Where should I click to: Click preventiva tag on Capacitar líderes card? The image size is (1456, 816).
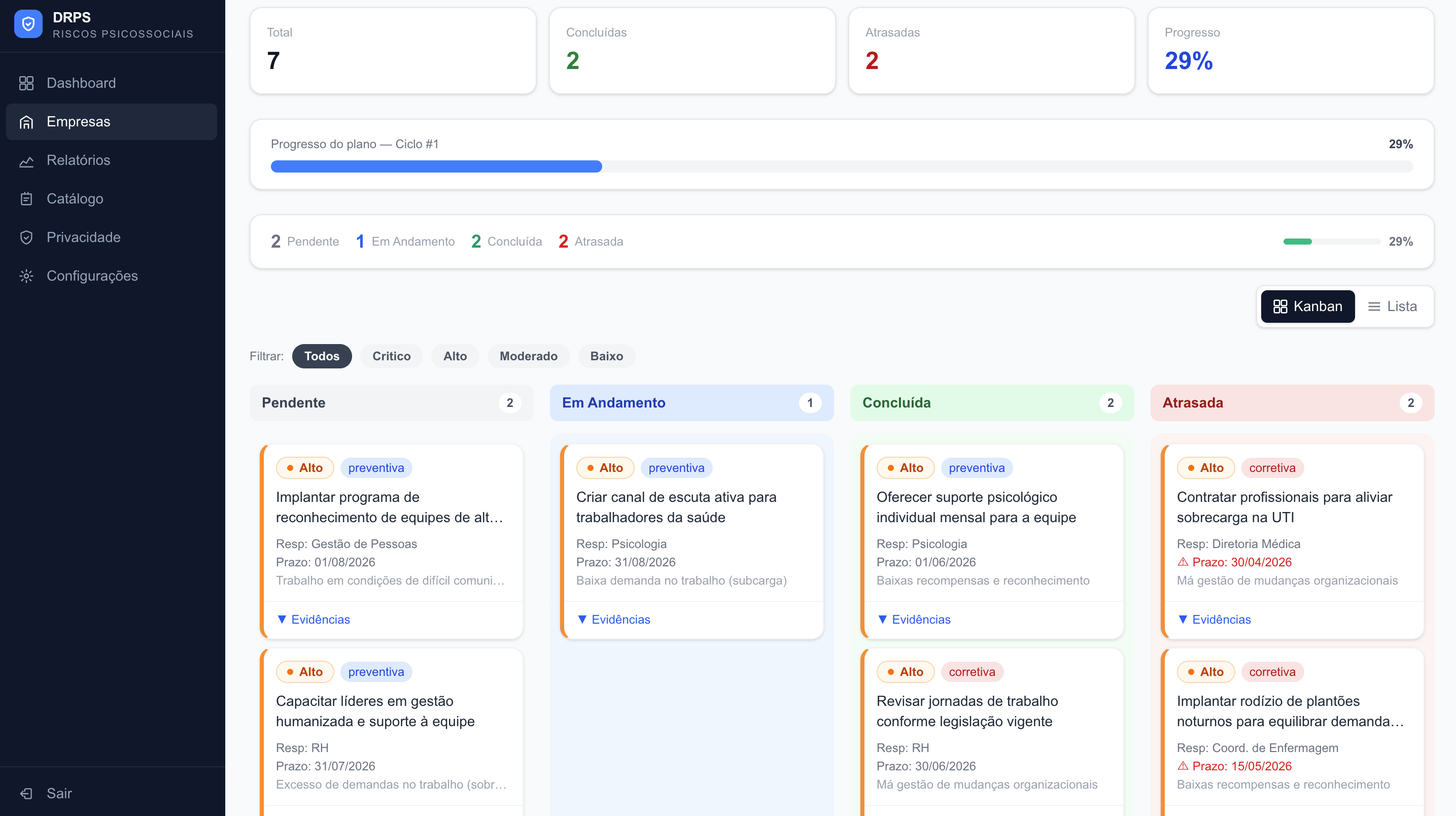coord(376,672)
